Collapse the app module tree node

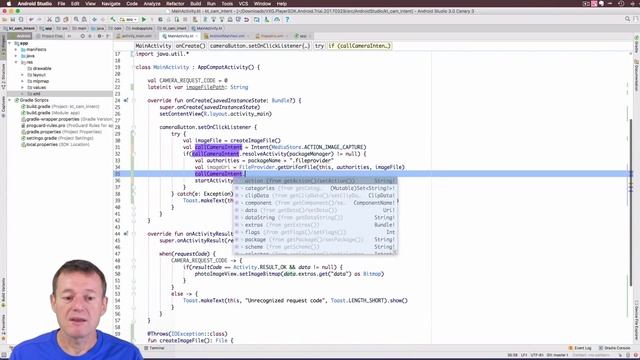(10, 43)
